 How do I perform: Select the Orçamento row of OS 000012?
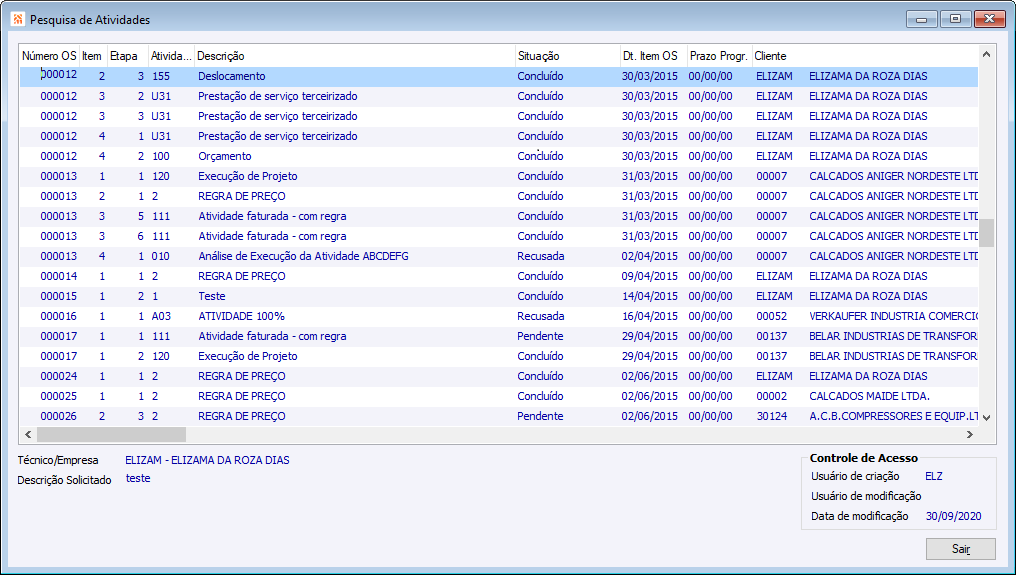[x=499, y=156]
